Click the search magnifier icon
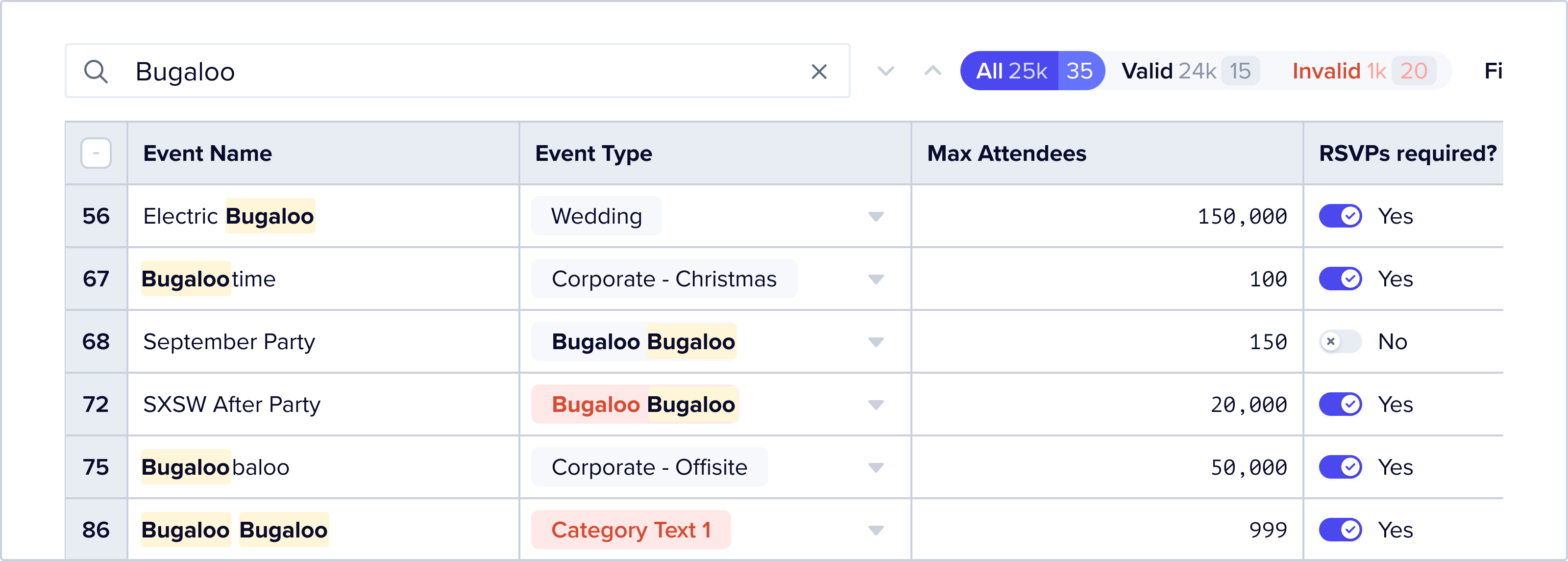The image size is (1568, 561). tap(96, 71)
